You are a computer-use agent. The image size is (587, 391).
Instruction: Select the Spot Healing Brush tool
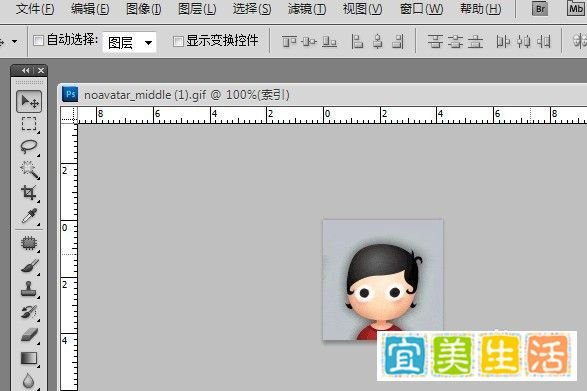pyautogui.click(x=29, y=243)
